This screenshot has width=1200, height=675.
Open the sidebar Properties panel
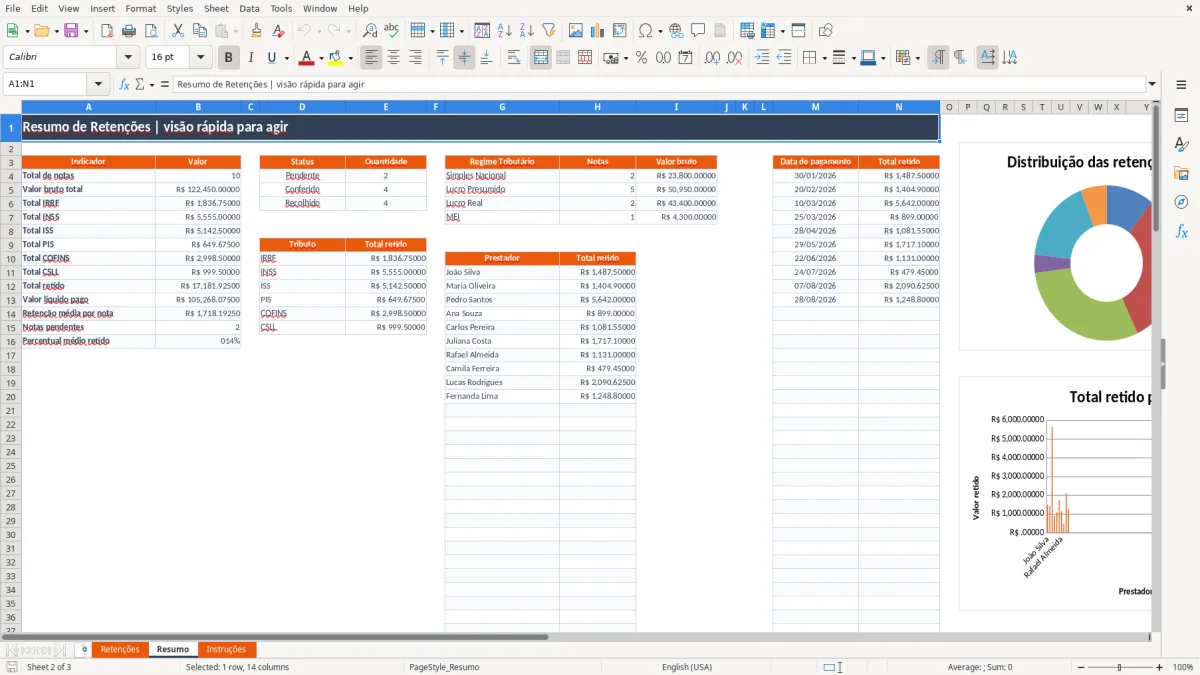pos(1181,116)
